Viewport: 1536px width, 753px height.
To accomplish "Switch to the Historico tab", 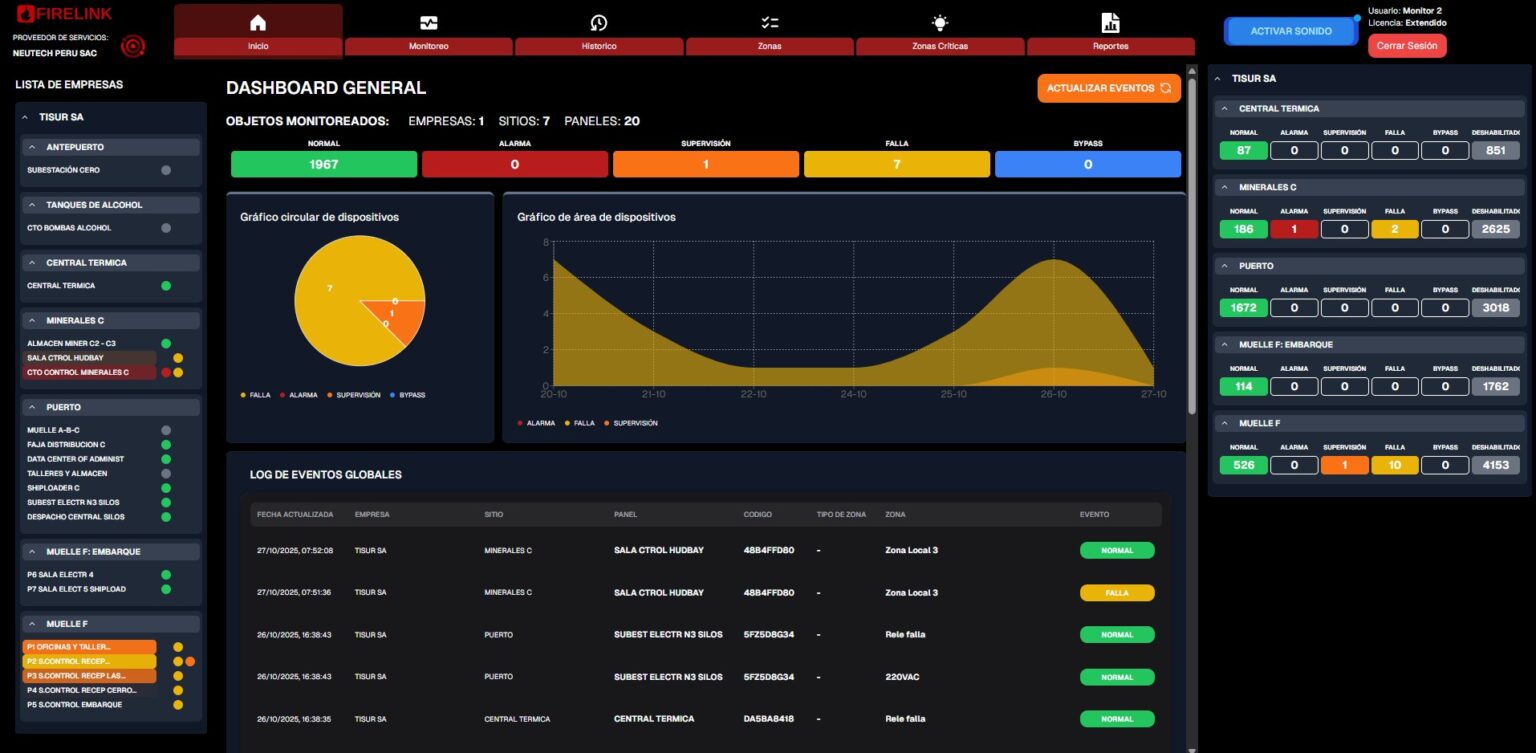I will point(599,46).
